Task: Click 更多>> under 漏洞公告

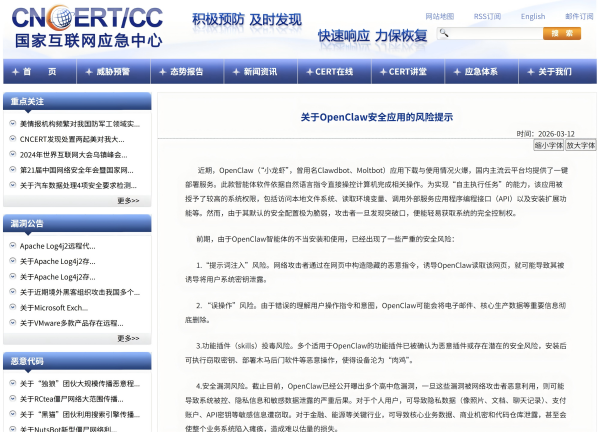Action: click(128, 338)
